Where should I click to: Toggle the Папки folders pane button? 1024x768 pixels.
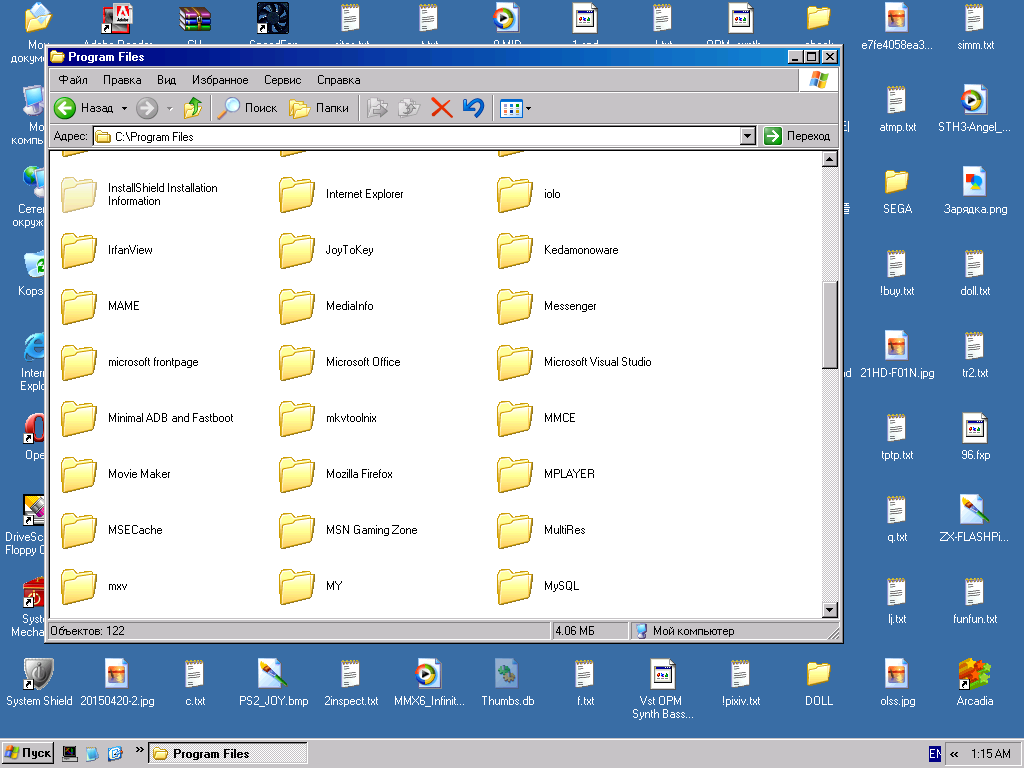(320, 108)
